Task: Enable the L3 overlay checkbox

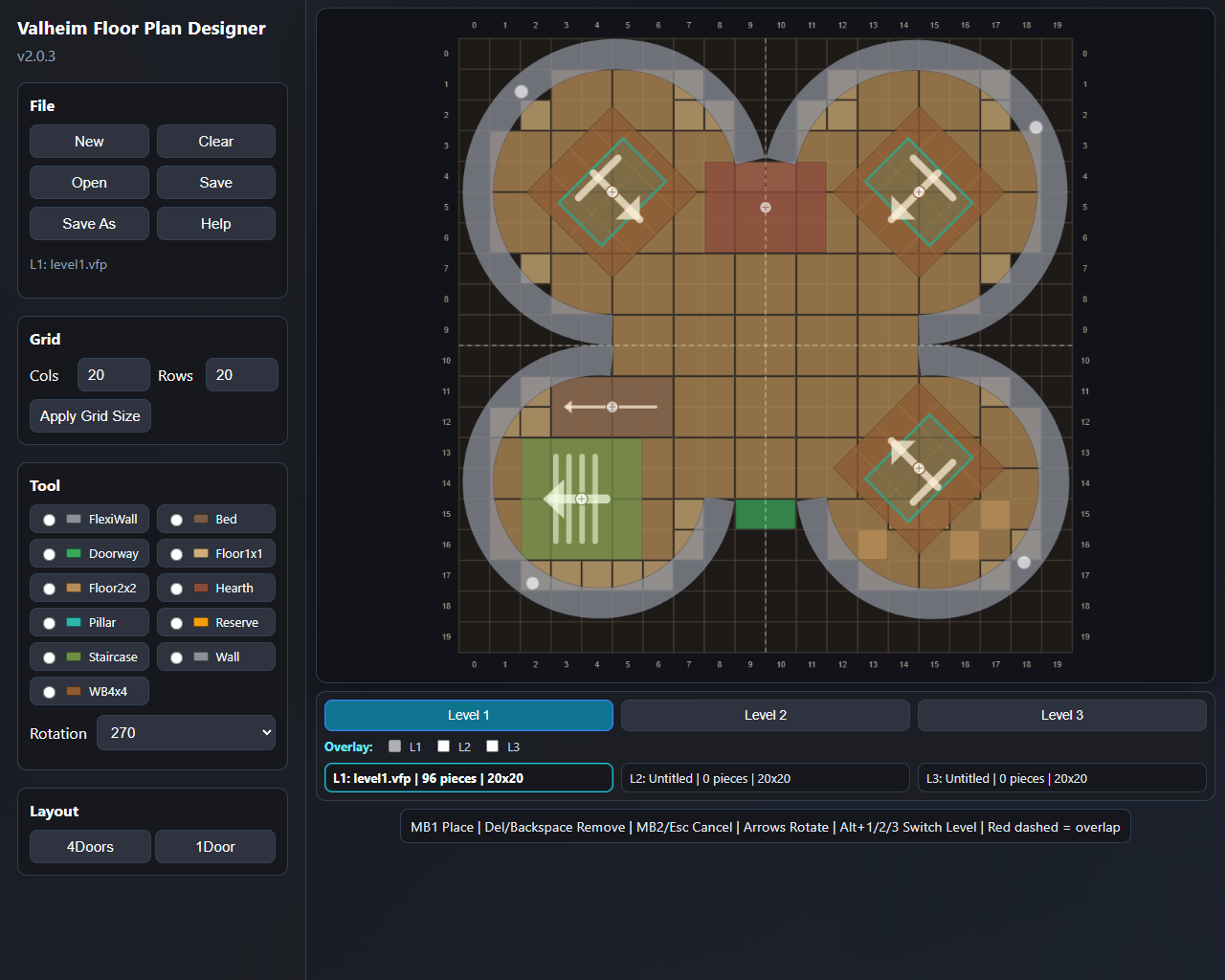Action: click(492, 746)
